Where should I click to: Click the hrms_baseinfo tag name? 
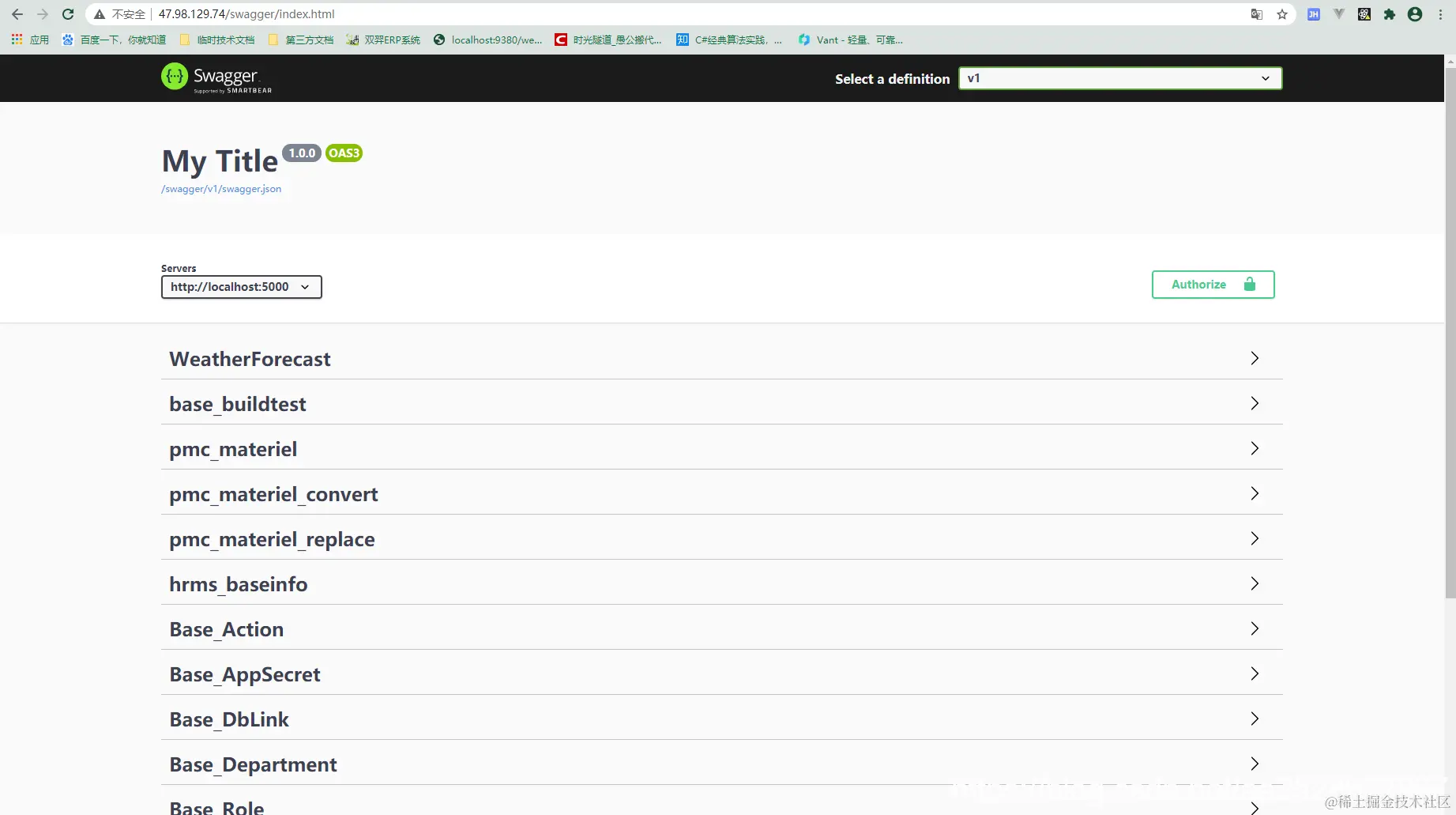pyautogui.click(x=239, y=584)
